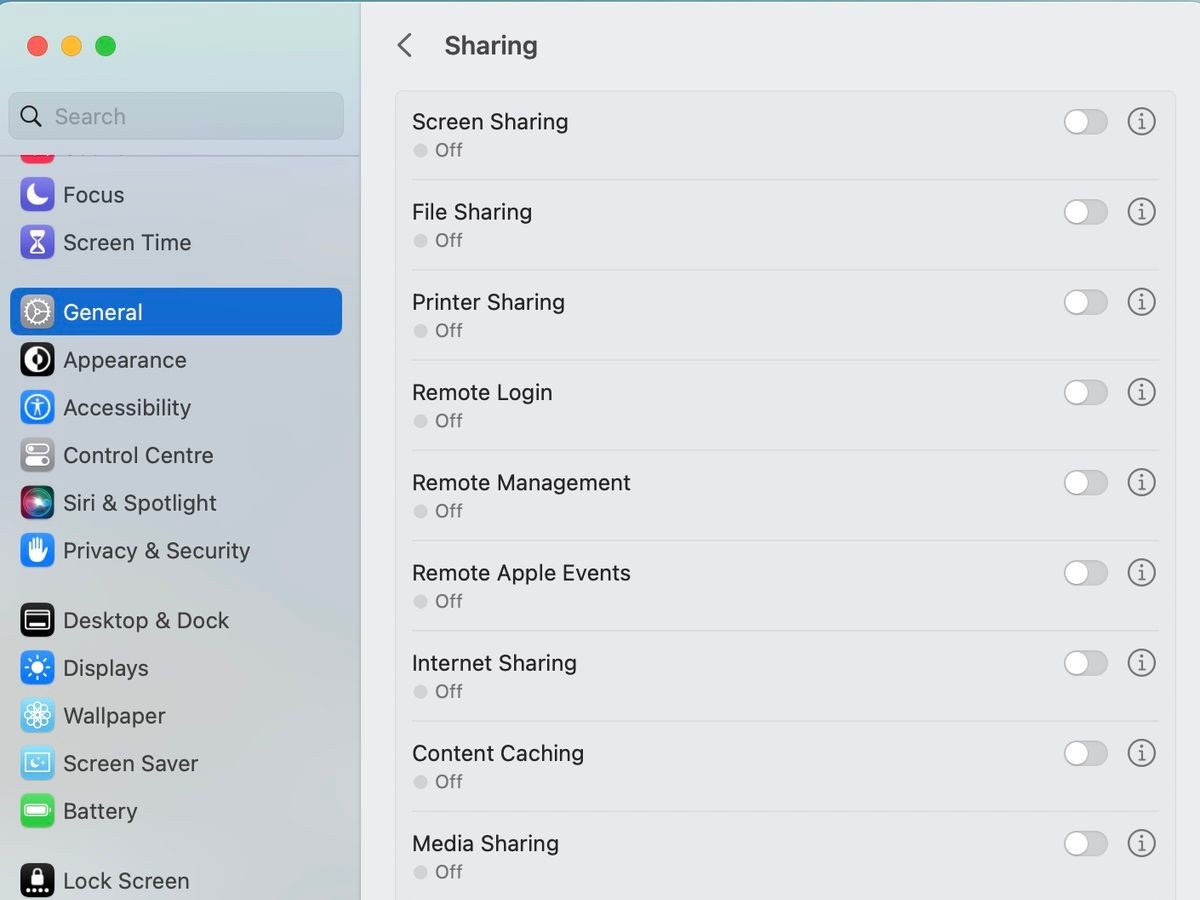Open info for Content Caching
Image resolution: width=1200 pixels, height=900 pixels.
1141,753
